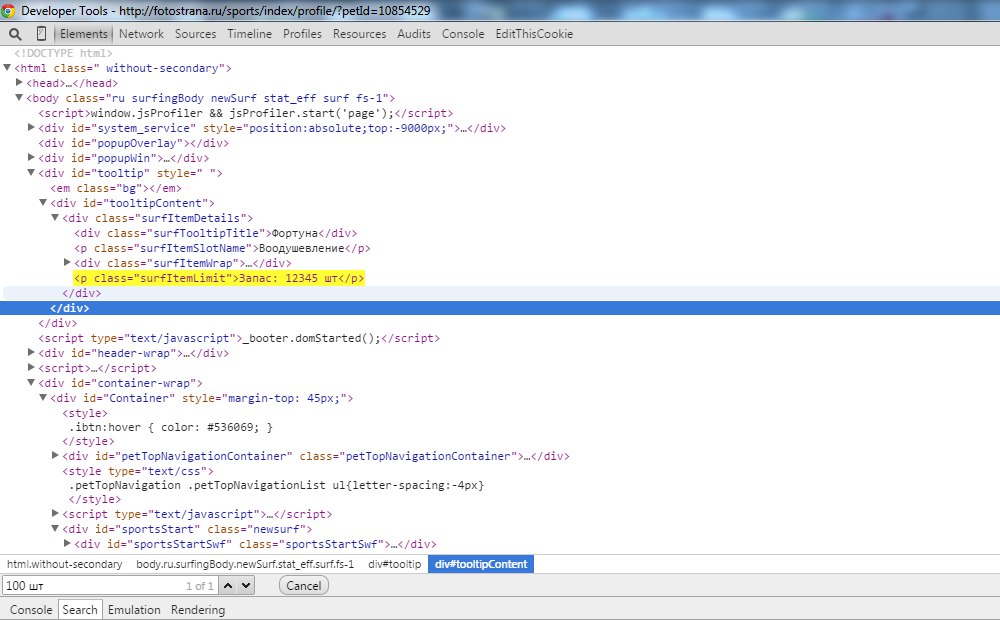Select the em class bg line
Screen dimensions: 1000x620
click(116, 188)
